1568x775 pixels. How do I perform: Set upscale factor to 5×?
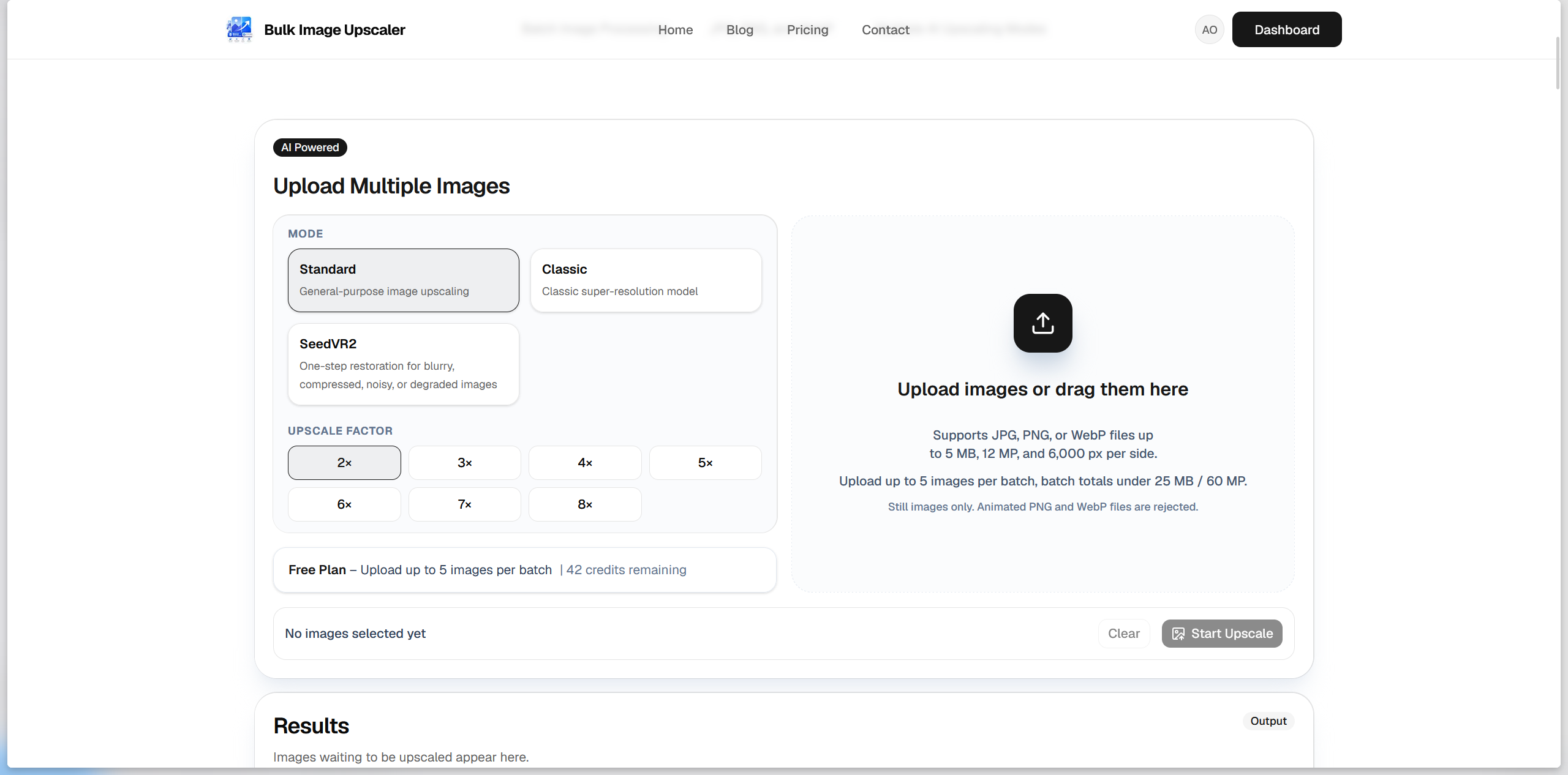click(706, 463)
